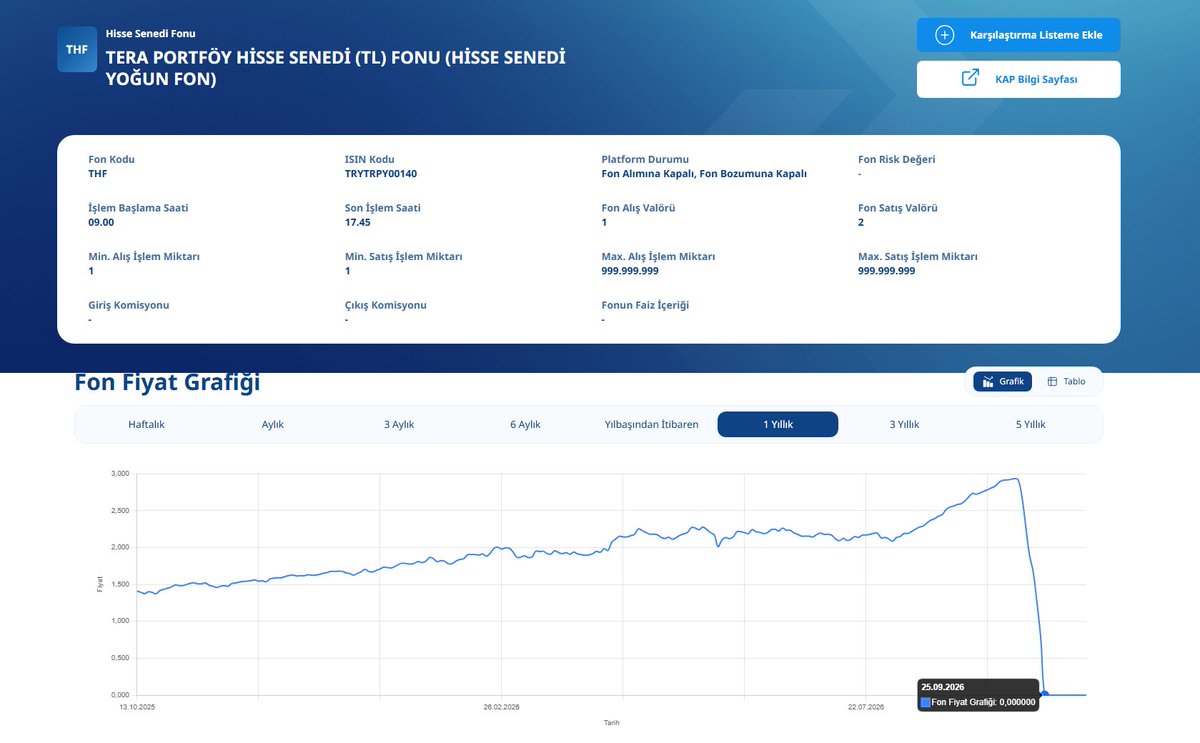Add fund via Karşılaştırma Listeme Ekle button
1200x743 pixels.
coord(1018,35)
